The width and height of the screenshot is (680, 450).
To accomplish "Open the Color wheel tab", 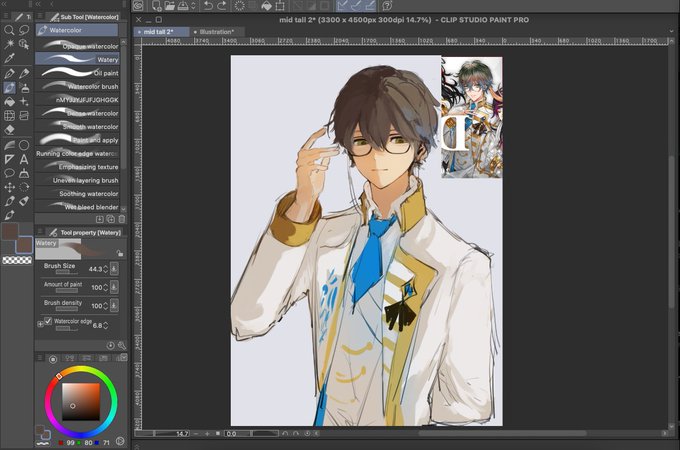I will [53, 359].
